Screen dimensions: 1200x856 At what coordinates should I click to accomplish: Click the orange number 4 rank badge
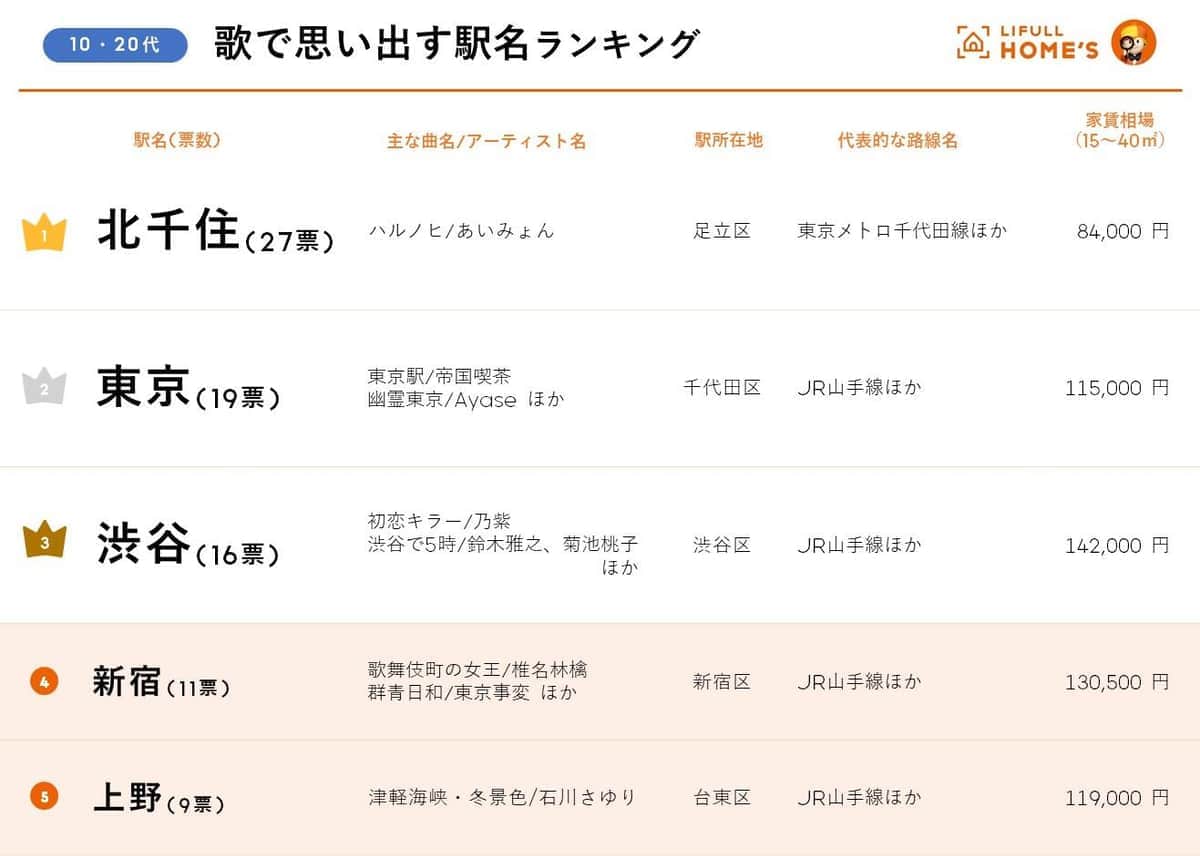click(x=44, y=682)
